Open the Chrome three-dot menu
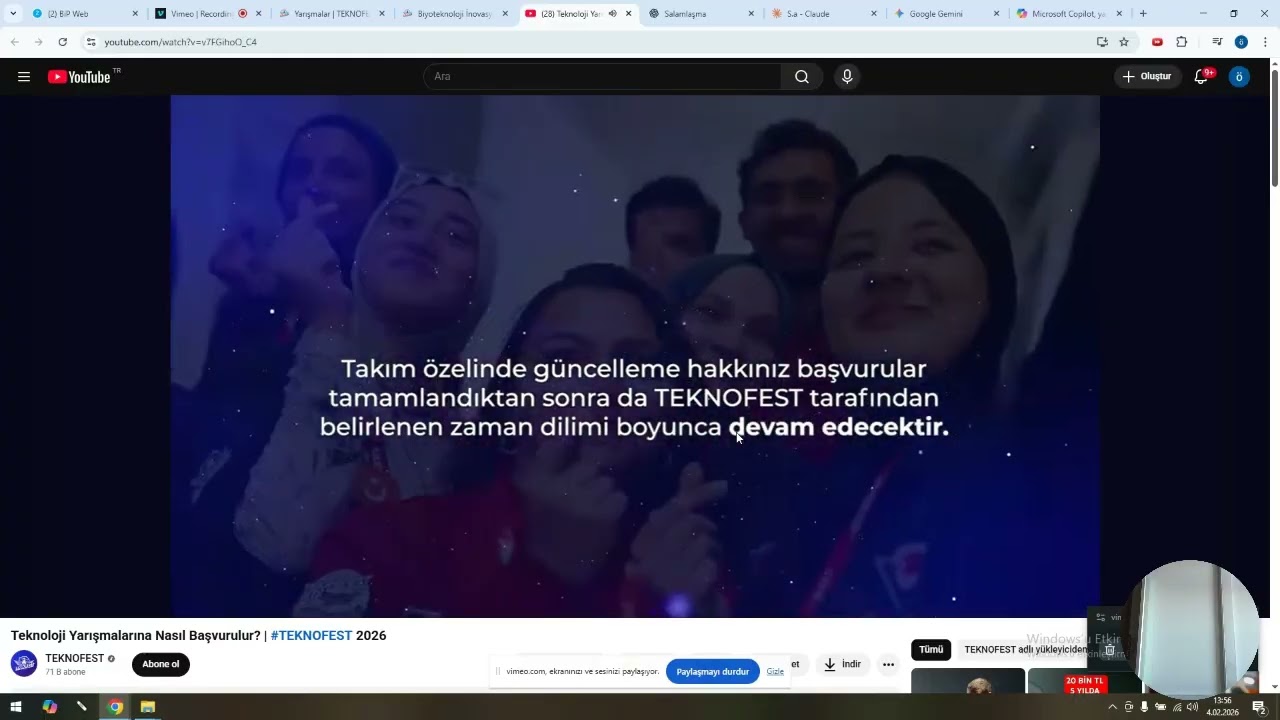This screenshot has width=1280, height=720. click(1265, 42)
